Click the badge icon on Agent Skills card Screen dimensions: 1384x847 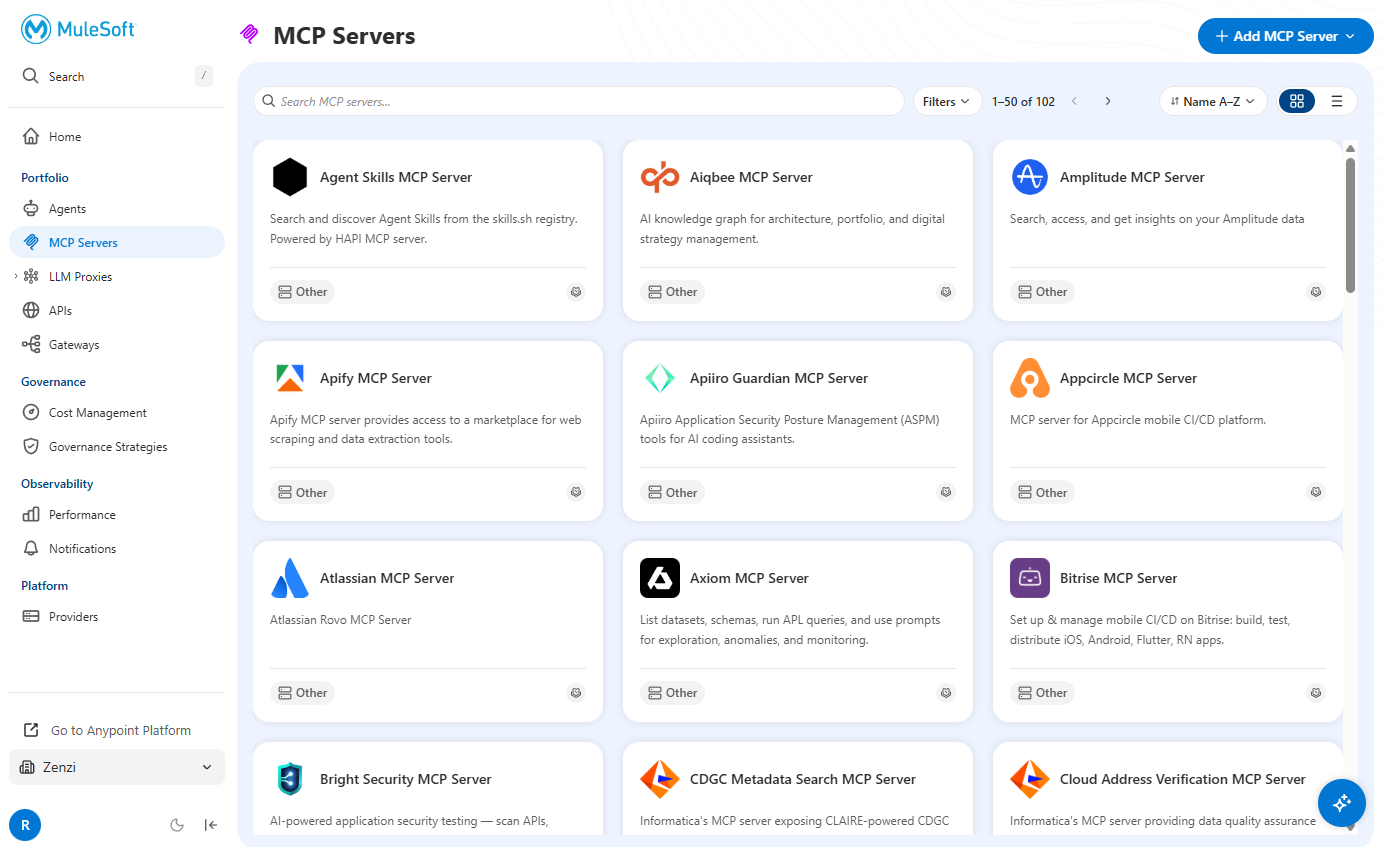tap(576, 292)
